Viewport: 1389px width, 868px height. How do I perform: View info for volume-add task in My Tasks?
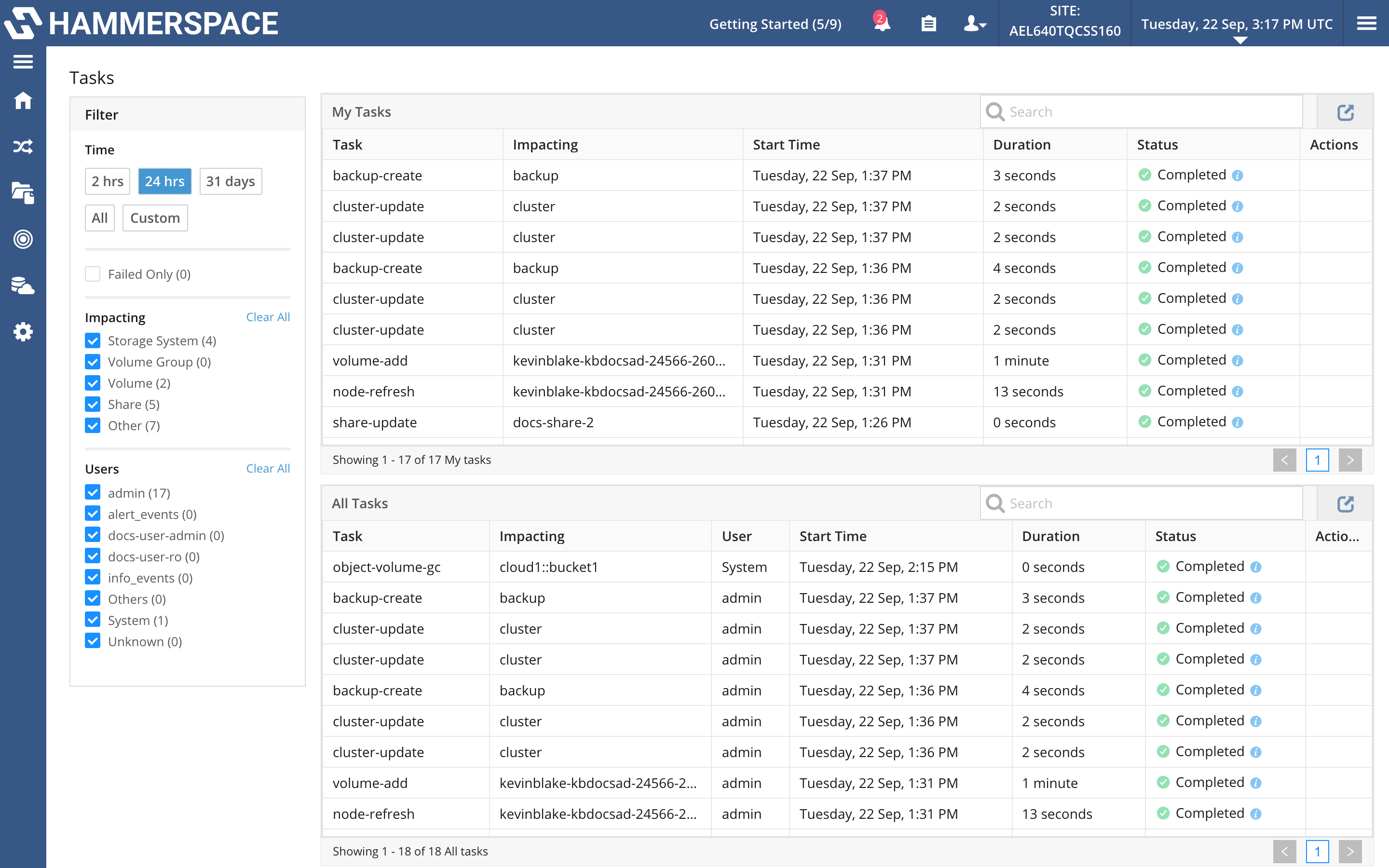coord(1238,361)
